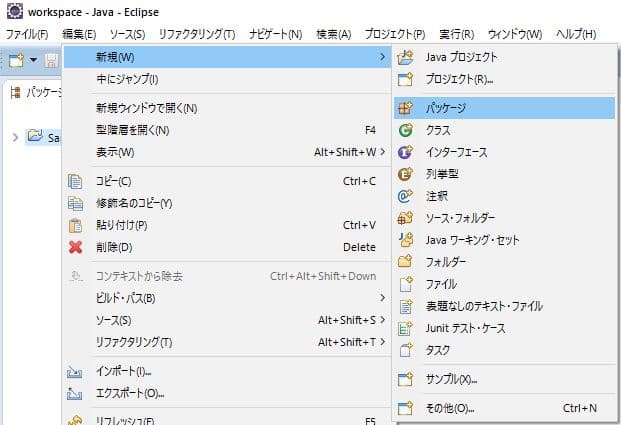
Task: Select the Sa project folder in tree
Action: [44, 137]
